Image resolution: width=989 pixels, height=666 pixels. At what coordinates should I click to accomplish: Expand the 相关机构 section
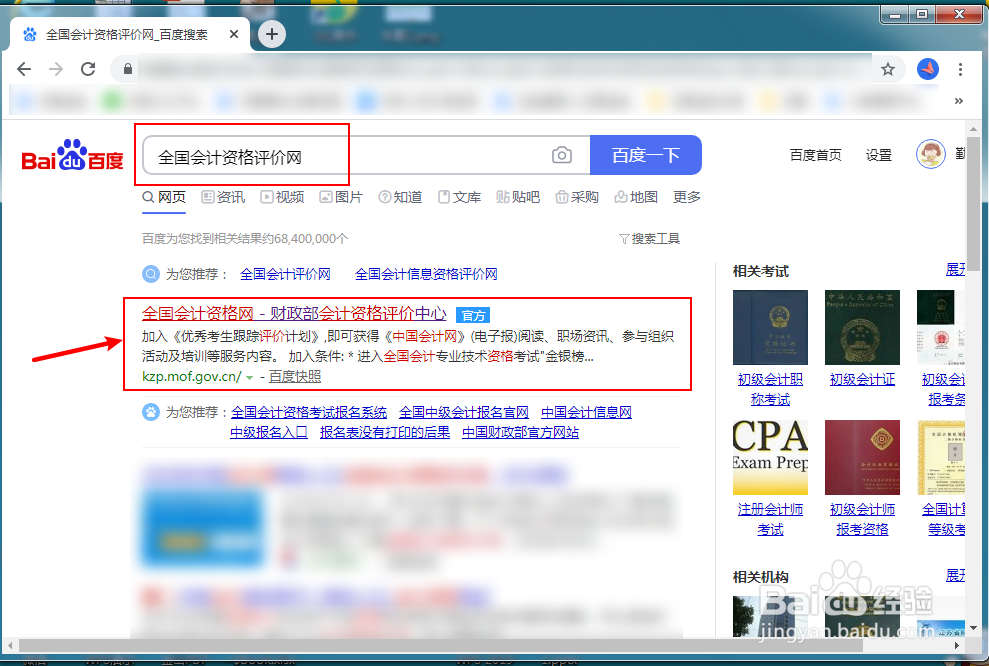[x=955, y=576]
